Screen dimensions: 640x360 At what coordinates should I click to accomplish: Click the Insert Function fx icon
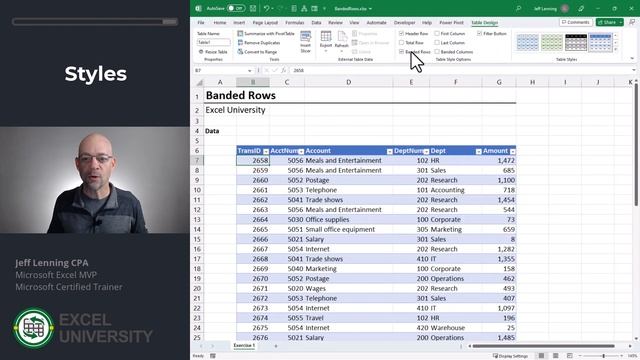[284, 70]
